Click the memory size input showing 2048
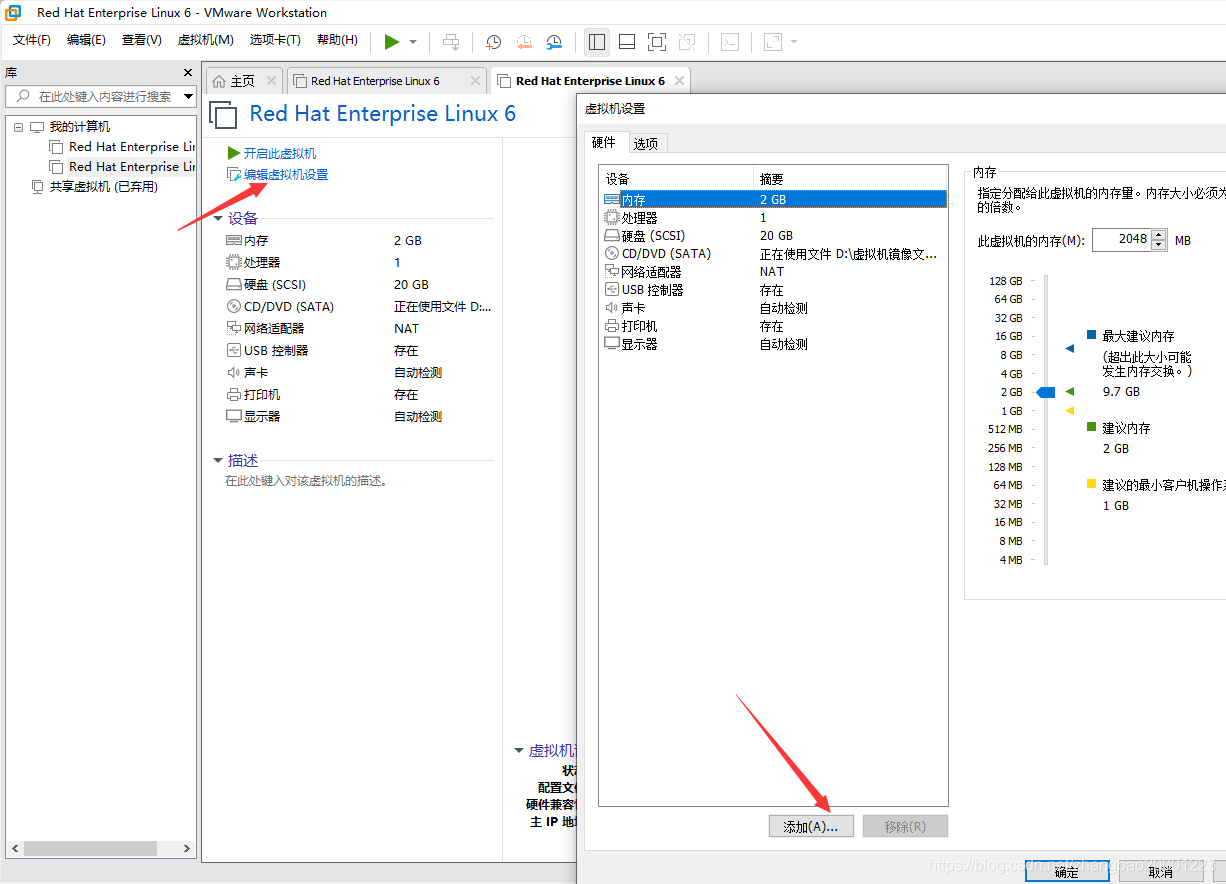Viewport: 1226px width, 884px height. click(x=1122, y=240)
